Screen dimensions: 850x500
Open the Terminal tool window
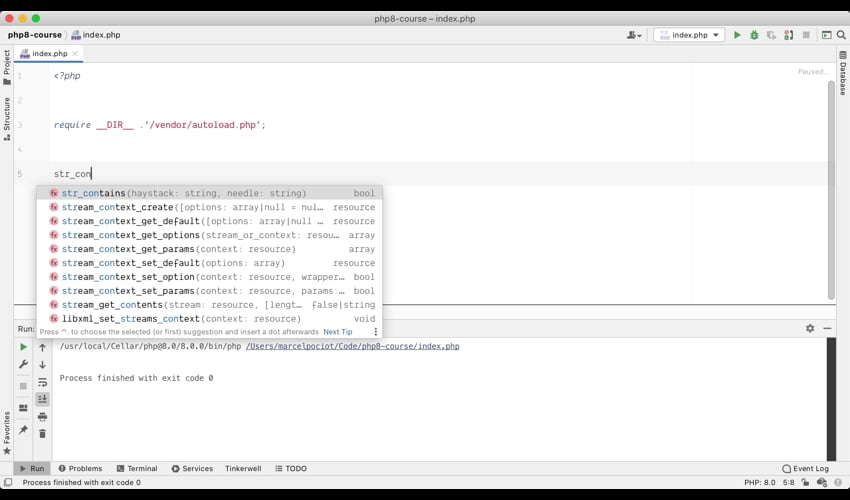tap(137, 469)
